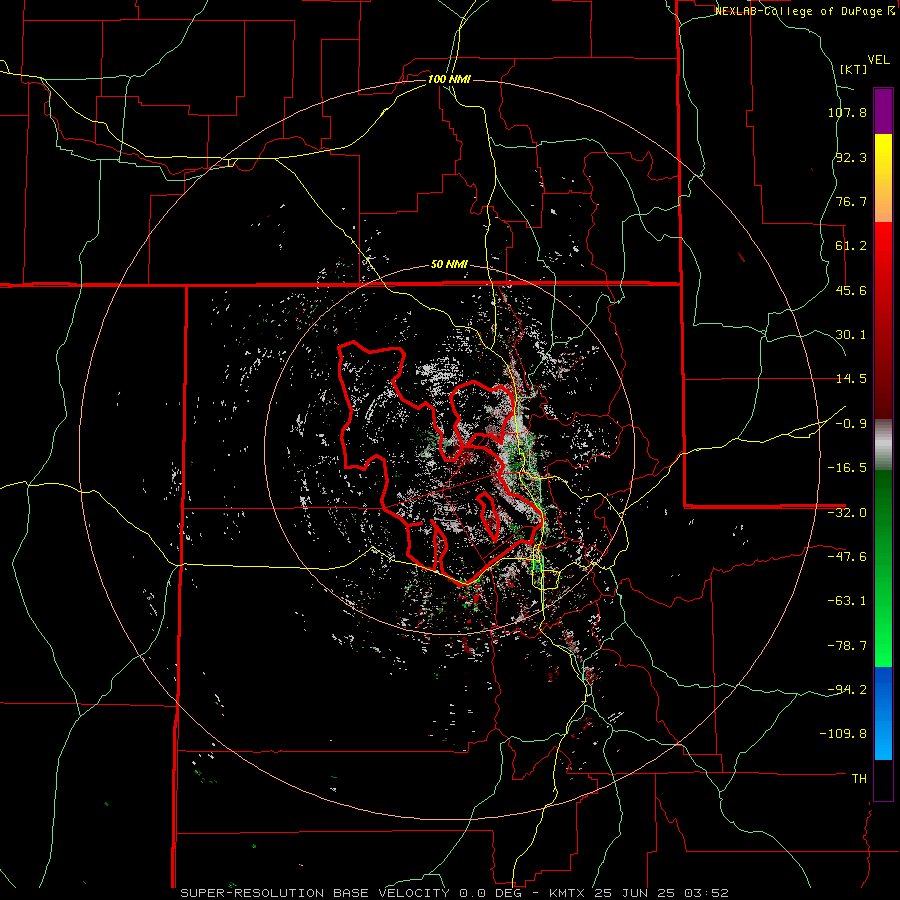Select the 45.6 velocity scale value

[x=851, y=290]
